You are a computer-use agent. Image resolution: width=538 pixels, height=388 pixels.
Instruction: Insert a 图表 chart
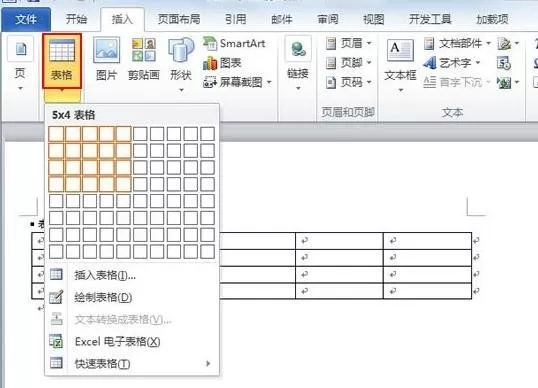pyautogui.click(x=222, y=63)
